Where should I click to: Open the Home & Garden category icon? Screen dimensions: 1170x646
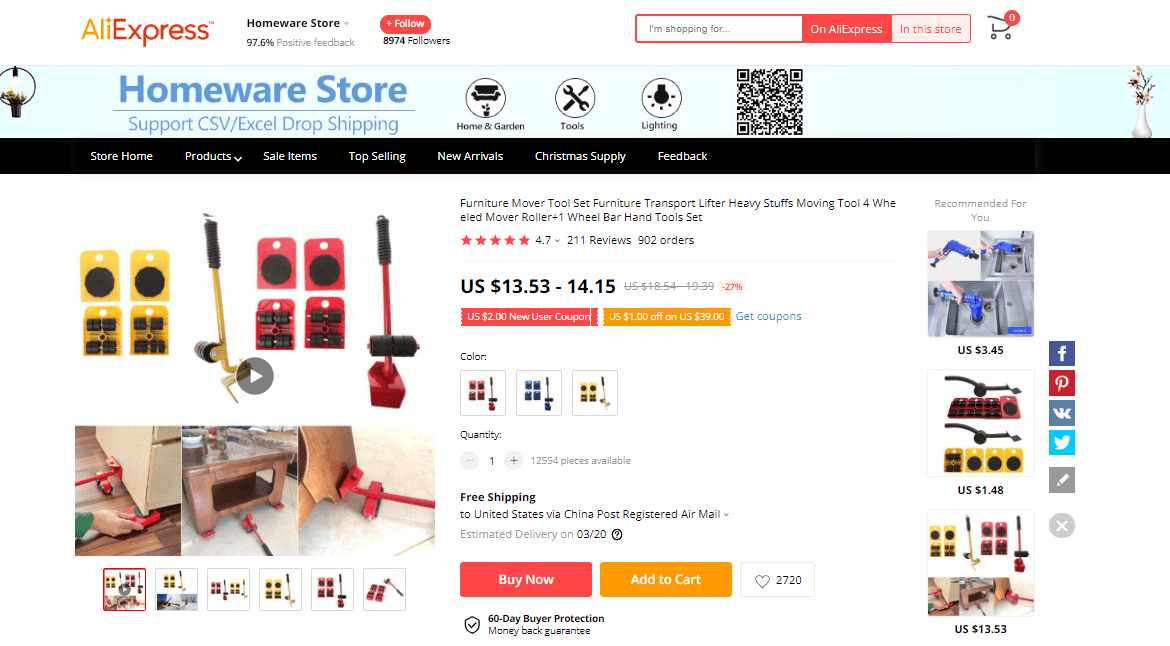[x=486, y=98]
